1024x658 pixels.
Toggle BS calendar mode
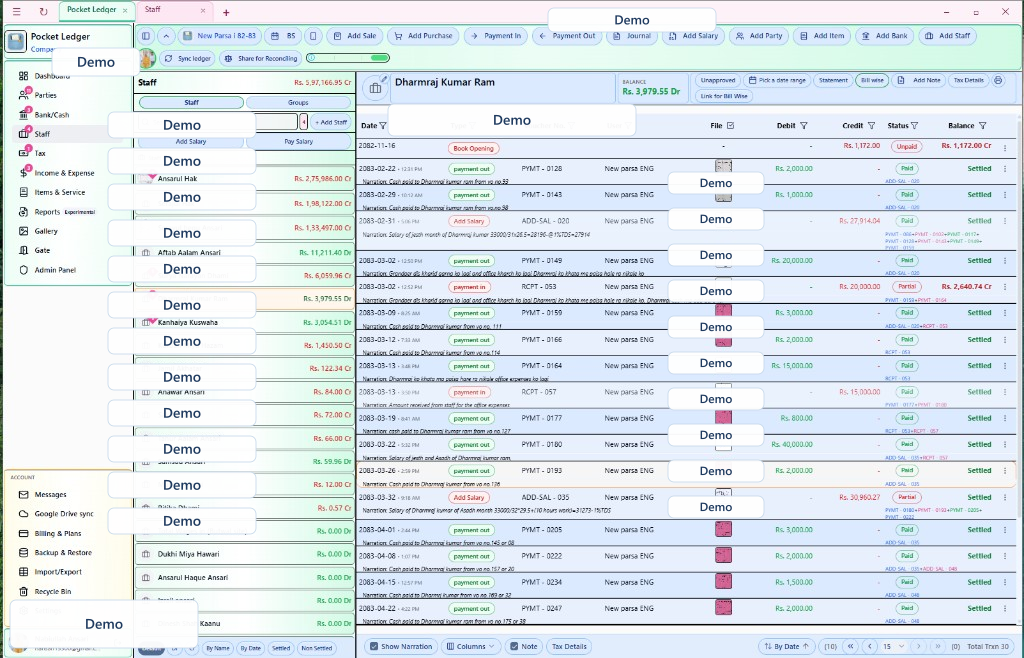pyautogui.click(x=285, y=36)
